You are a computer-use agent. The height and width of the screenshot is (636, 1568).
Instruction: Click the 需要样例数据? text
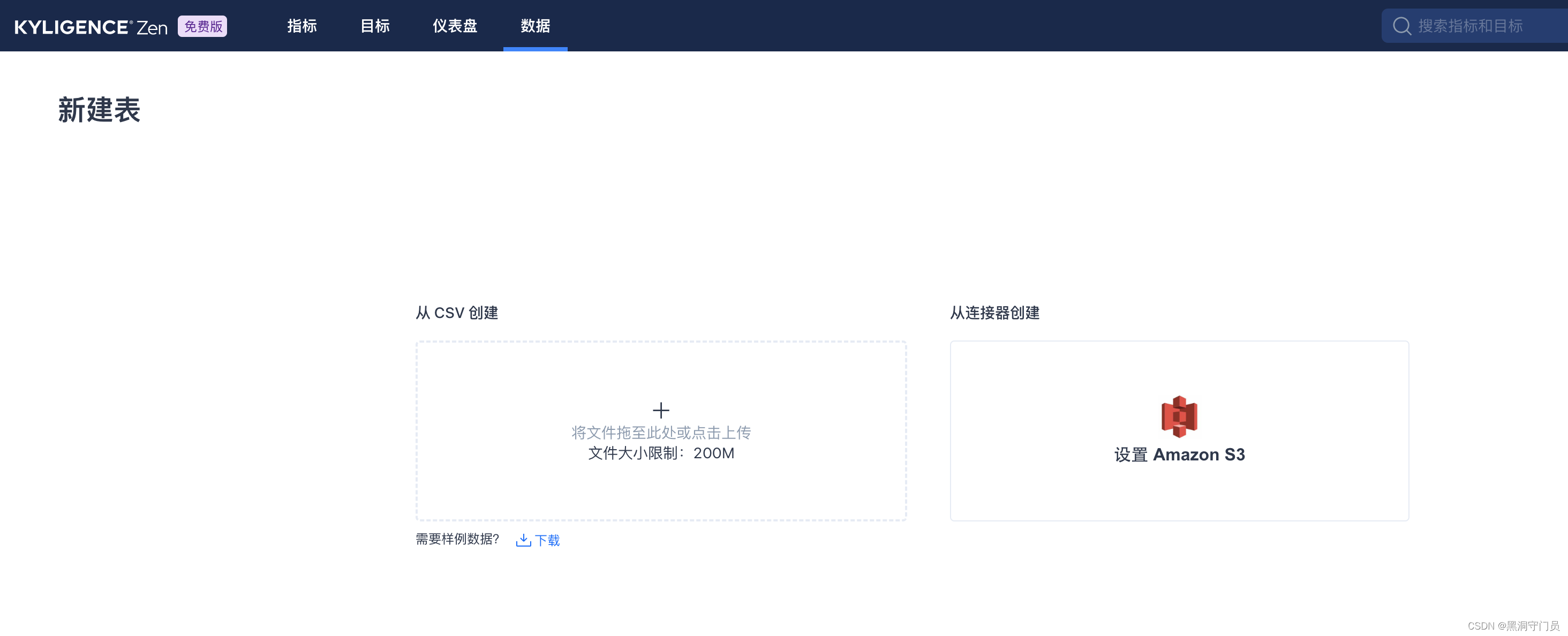pos(458,539)
